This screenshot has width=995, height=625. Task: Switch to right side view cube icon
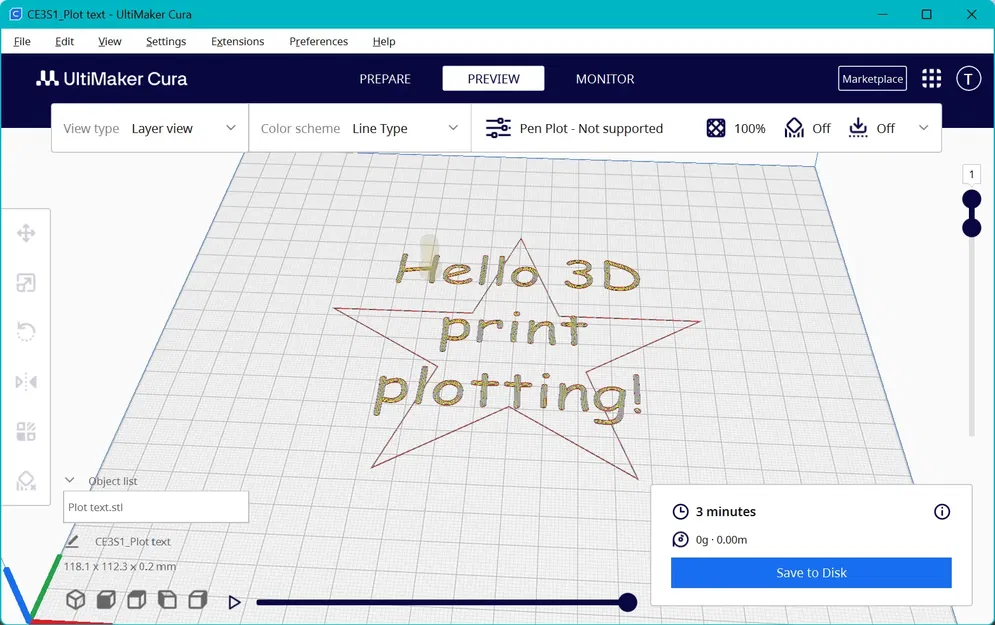coord(198,600)
